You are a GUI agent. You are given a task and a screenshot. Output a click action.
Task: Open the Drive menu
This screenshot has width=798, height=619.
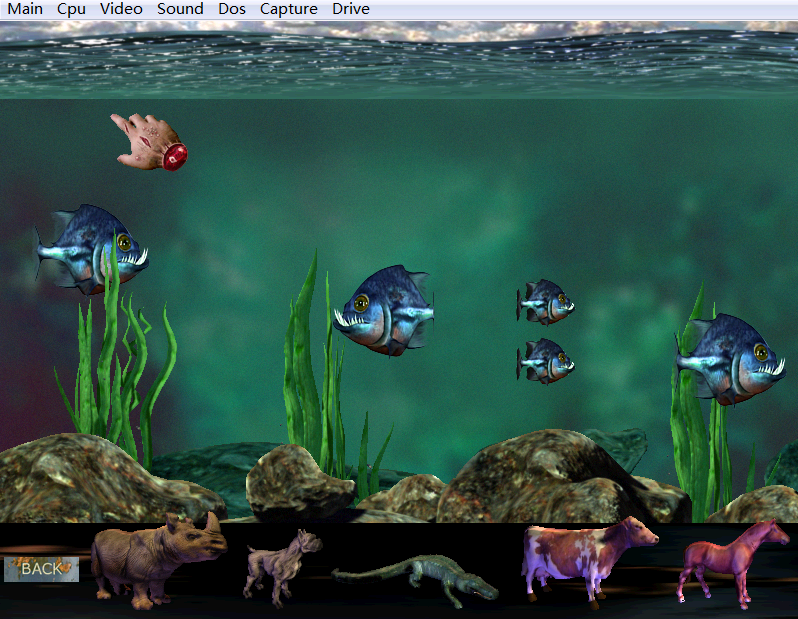tap(351, 9)
